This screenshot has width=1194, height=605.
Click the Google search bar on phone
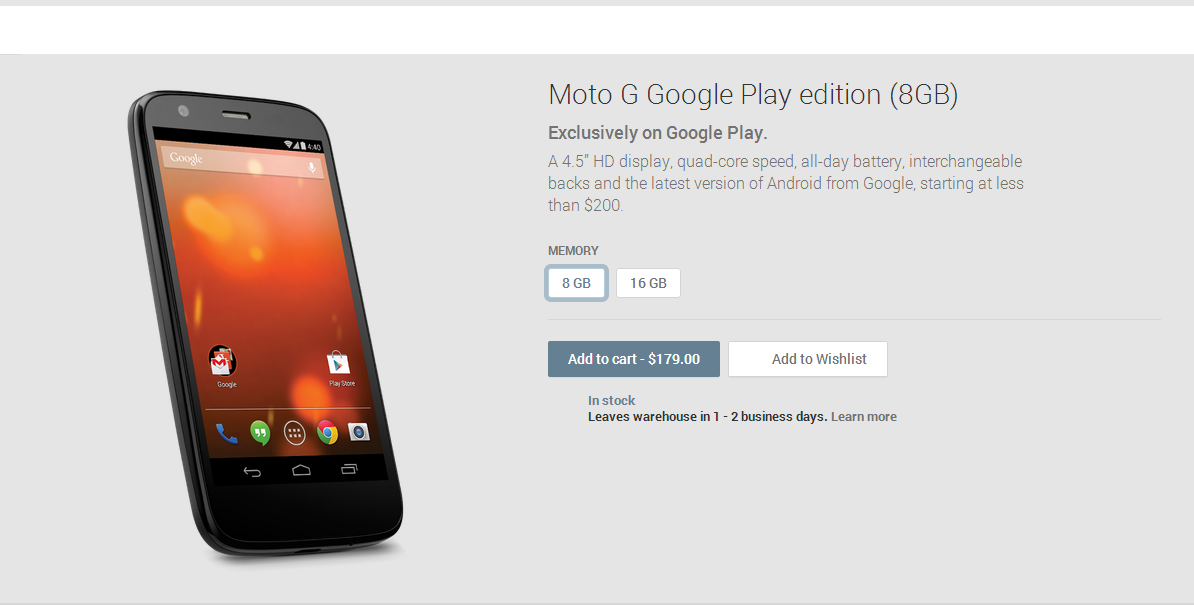[243, 162]
